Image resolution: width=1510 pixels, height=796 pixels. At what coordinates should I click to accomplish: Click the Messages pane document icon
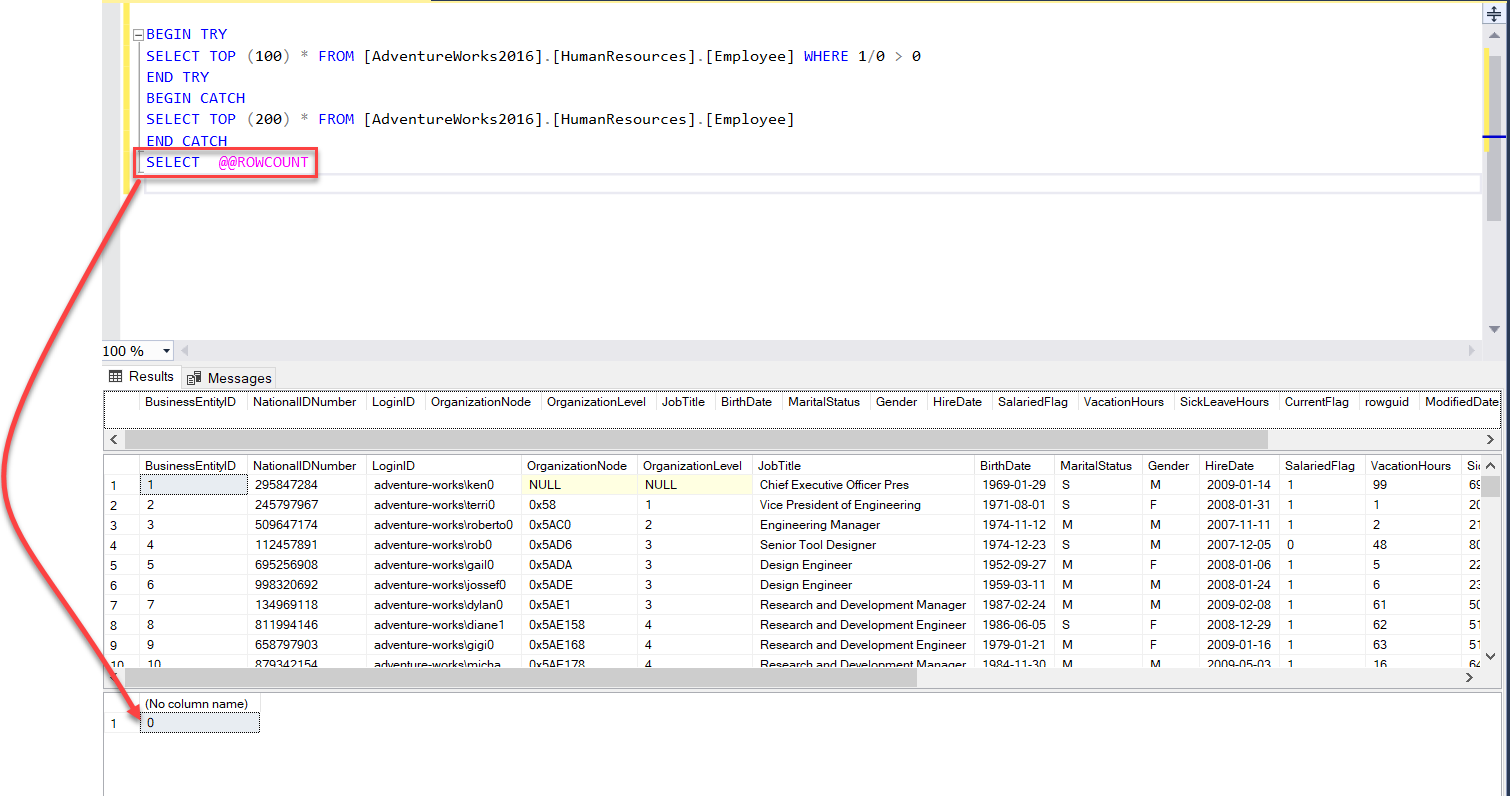point(196,377)
